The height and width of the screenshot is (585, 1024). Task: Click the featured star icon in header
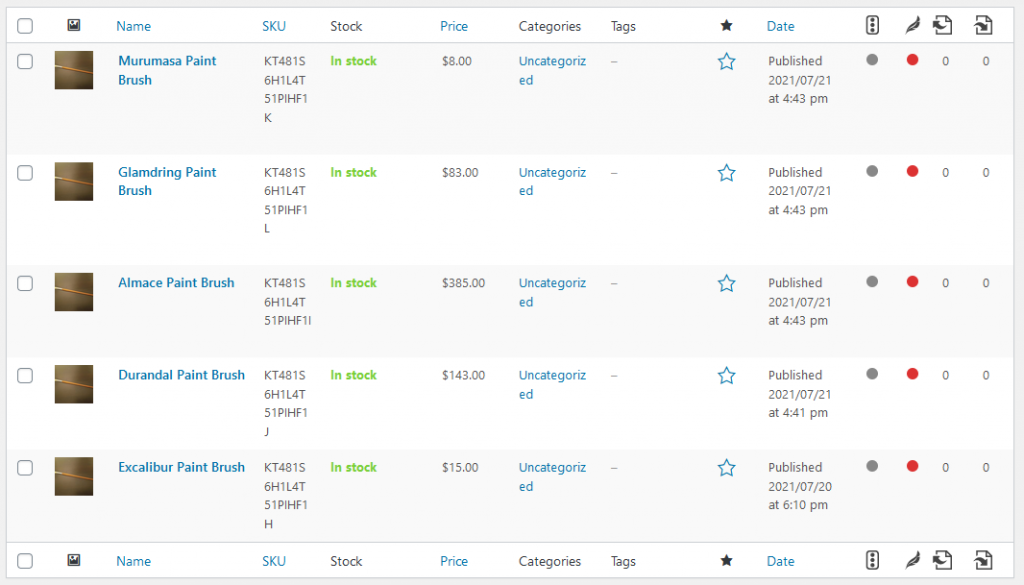pyautogui.click(x=726, y=26)
